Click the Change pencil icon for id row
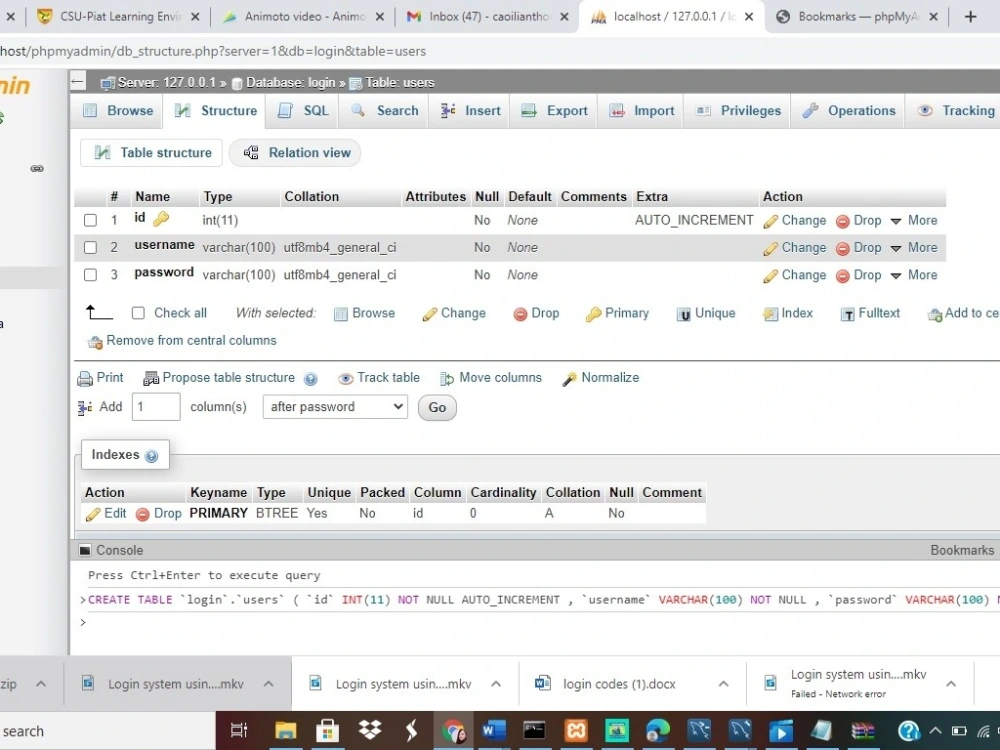Image resolution: width=1000 pixels, height=750 pixels. pyautogui.click(x=770, y=221)
